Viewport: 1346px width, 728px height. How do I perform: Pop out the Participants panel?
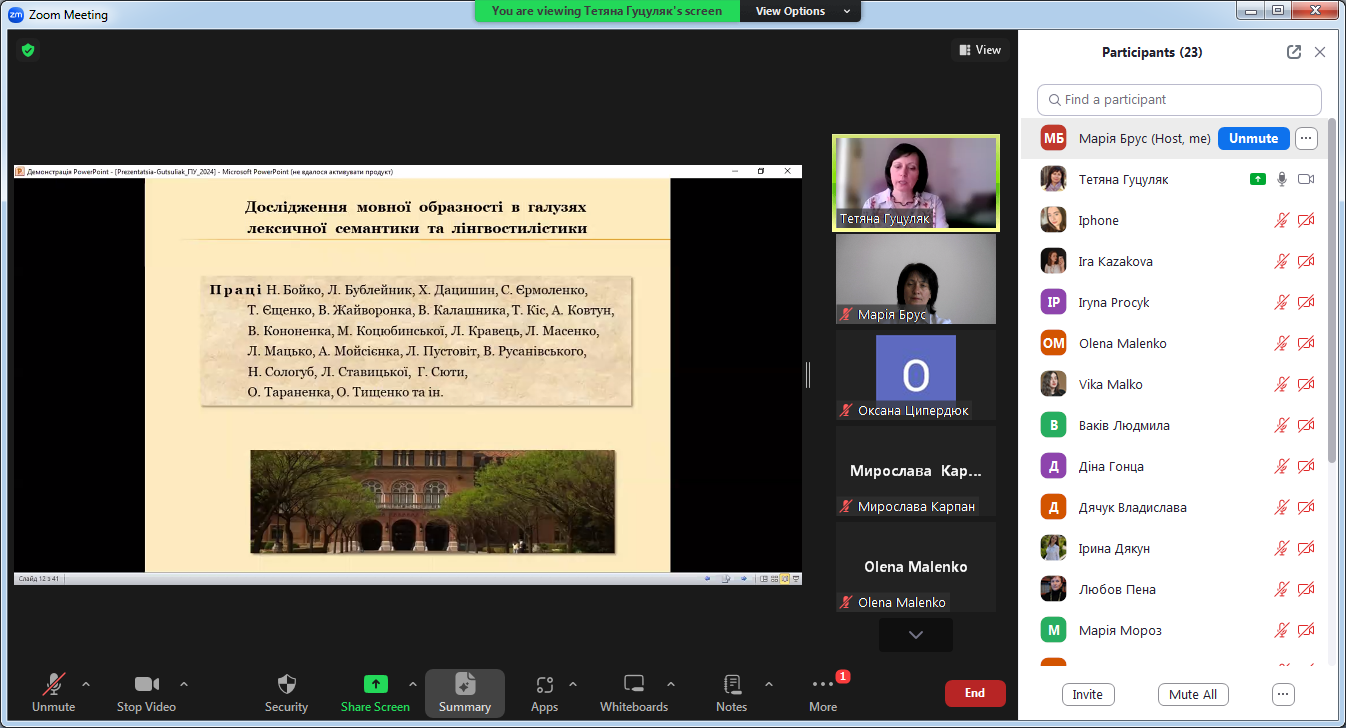point(1293,52)
